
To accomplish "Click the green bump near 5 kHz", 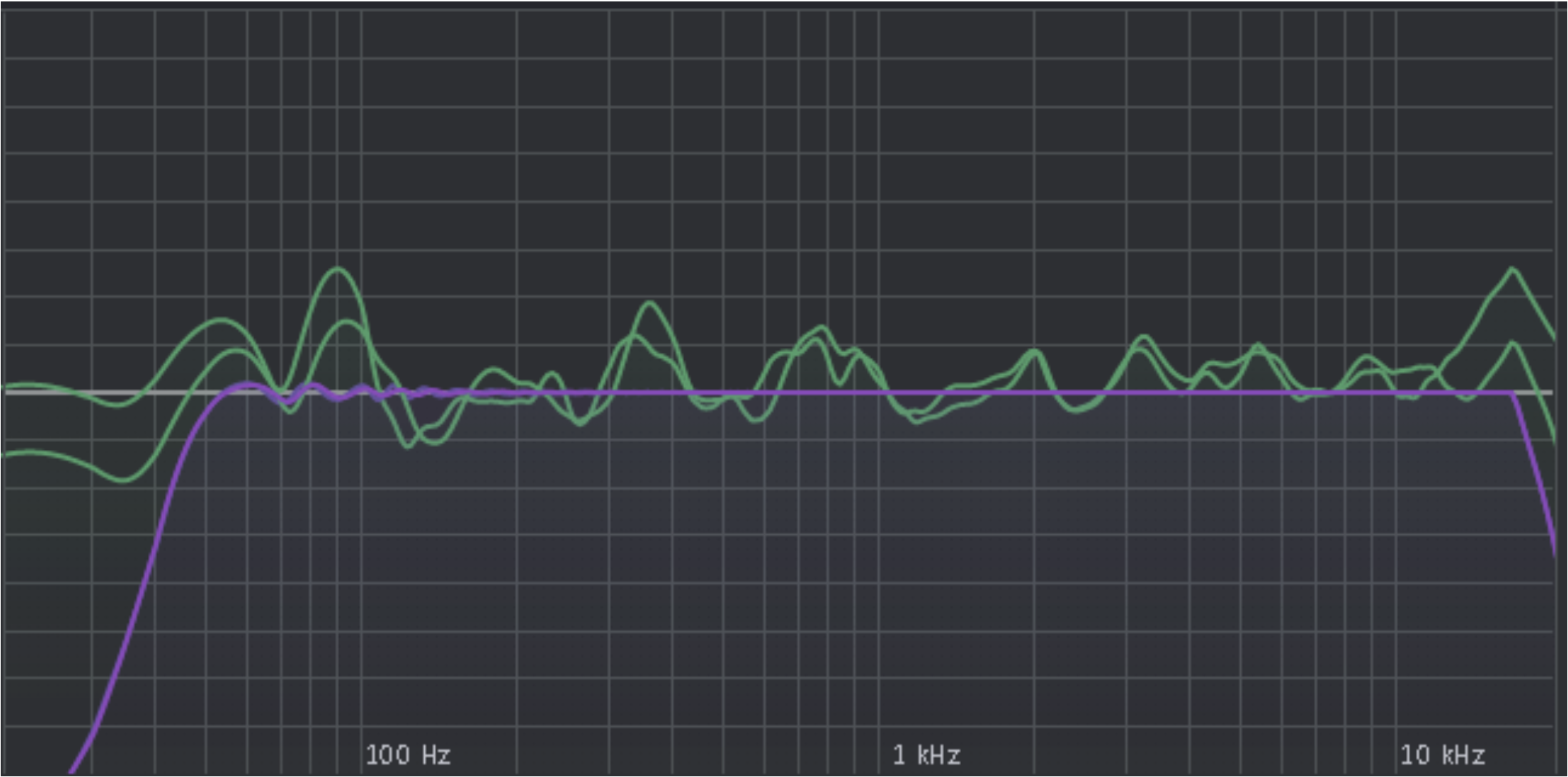I will coord(1257,346).
